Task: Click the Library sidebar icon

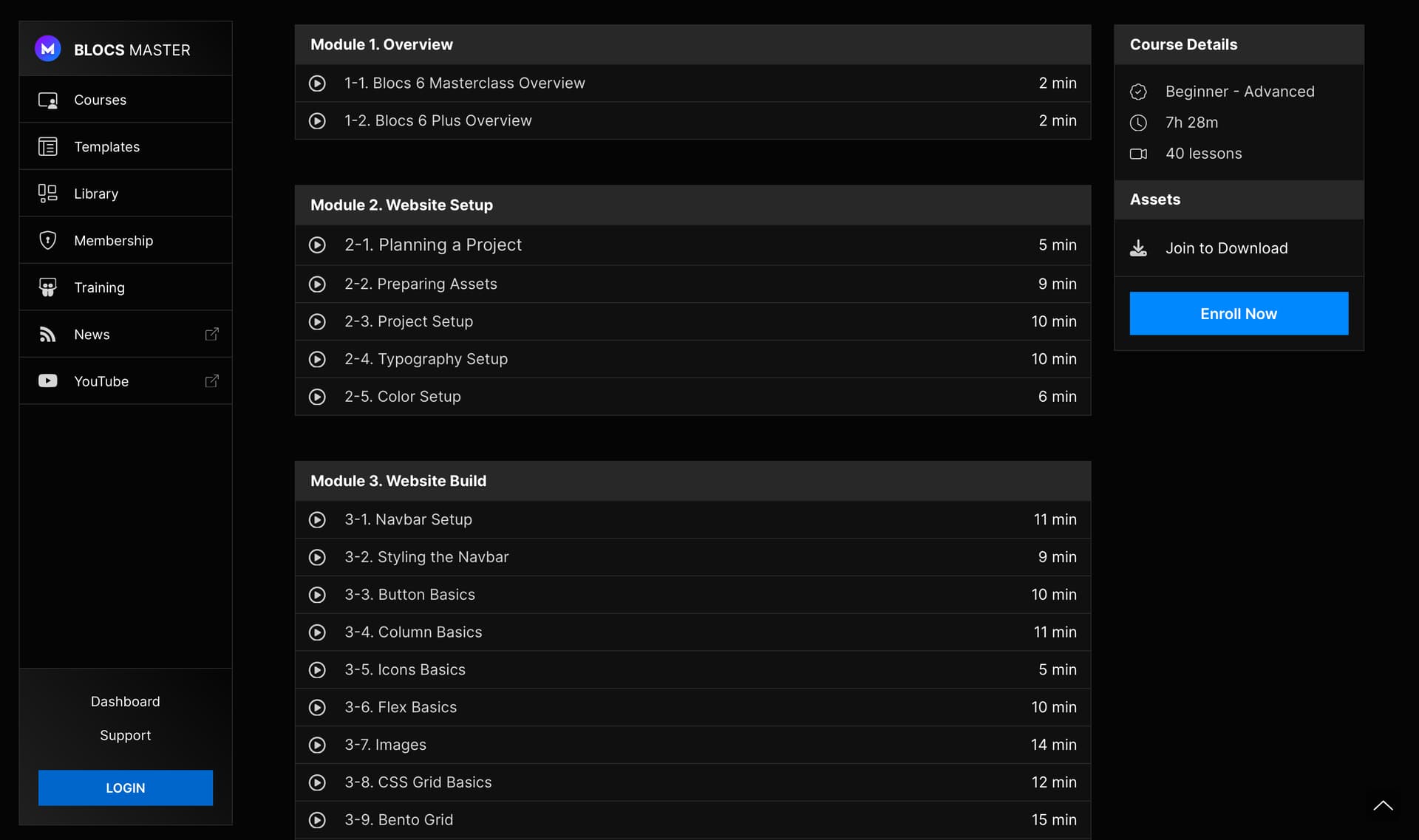Action: [x=48, y=194]
